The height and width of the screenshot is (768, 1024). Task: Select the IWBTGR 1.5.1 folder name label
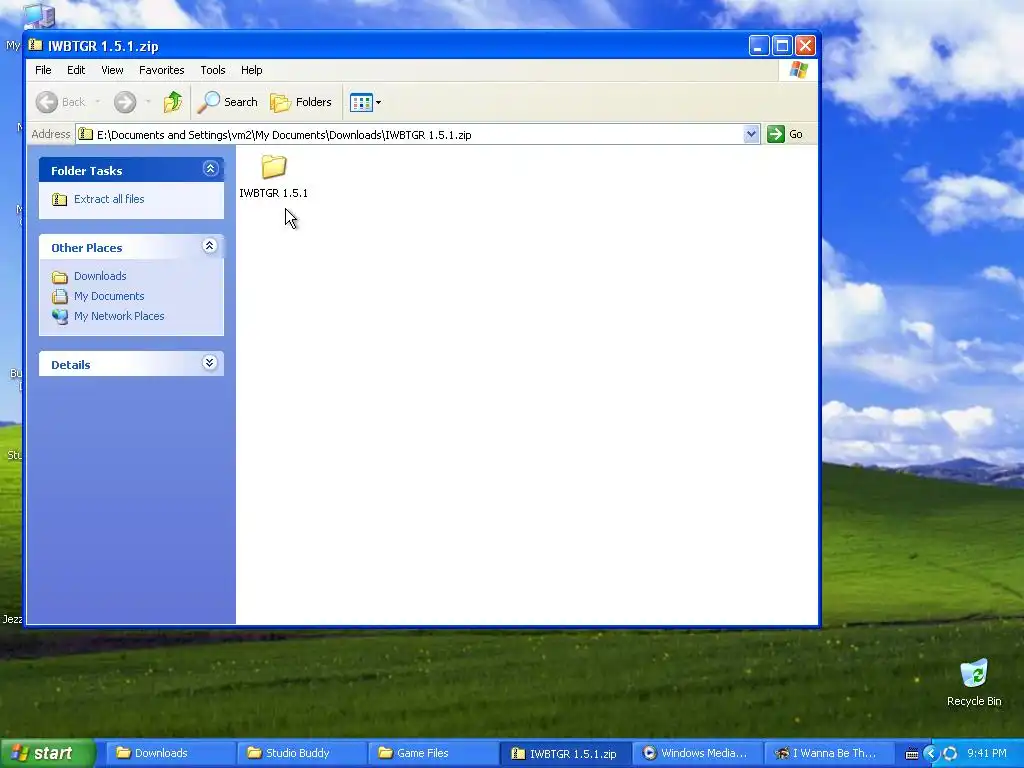(x=274, y=193)
